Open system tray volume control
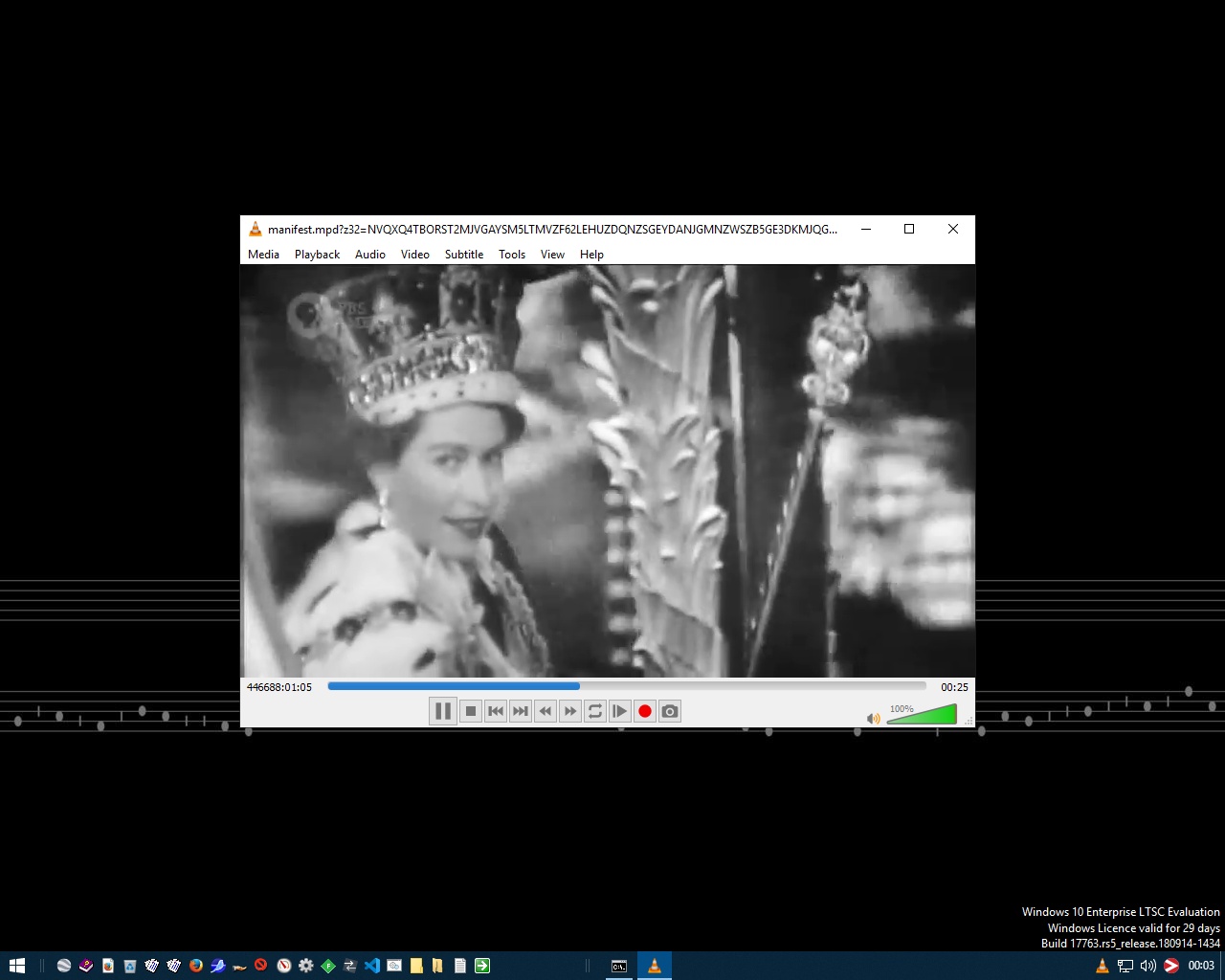Screen dimensions: 1225x980 click(1148, 966)
